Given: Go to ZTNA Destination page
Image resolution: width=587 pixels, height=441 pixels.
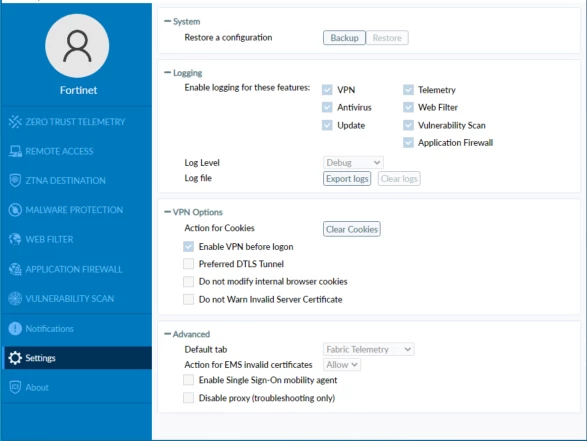Looking at the screenshot, I should [x=66, y=180].
